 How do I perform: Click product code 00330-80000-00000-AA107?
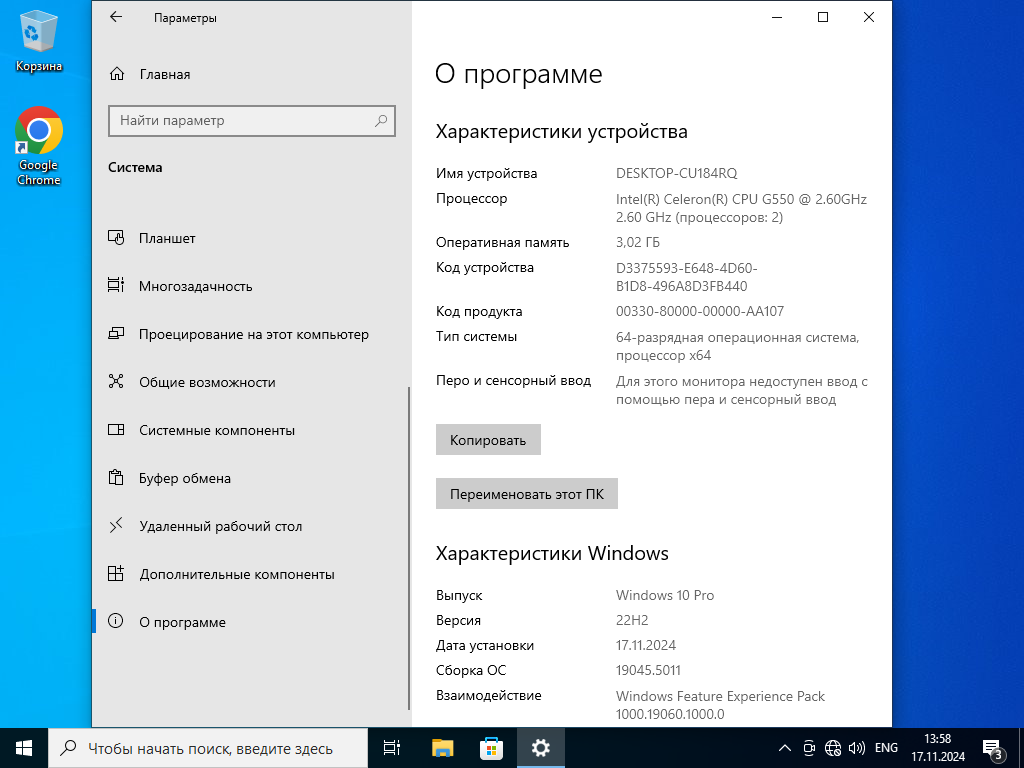699,312
